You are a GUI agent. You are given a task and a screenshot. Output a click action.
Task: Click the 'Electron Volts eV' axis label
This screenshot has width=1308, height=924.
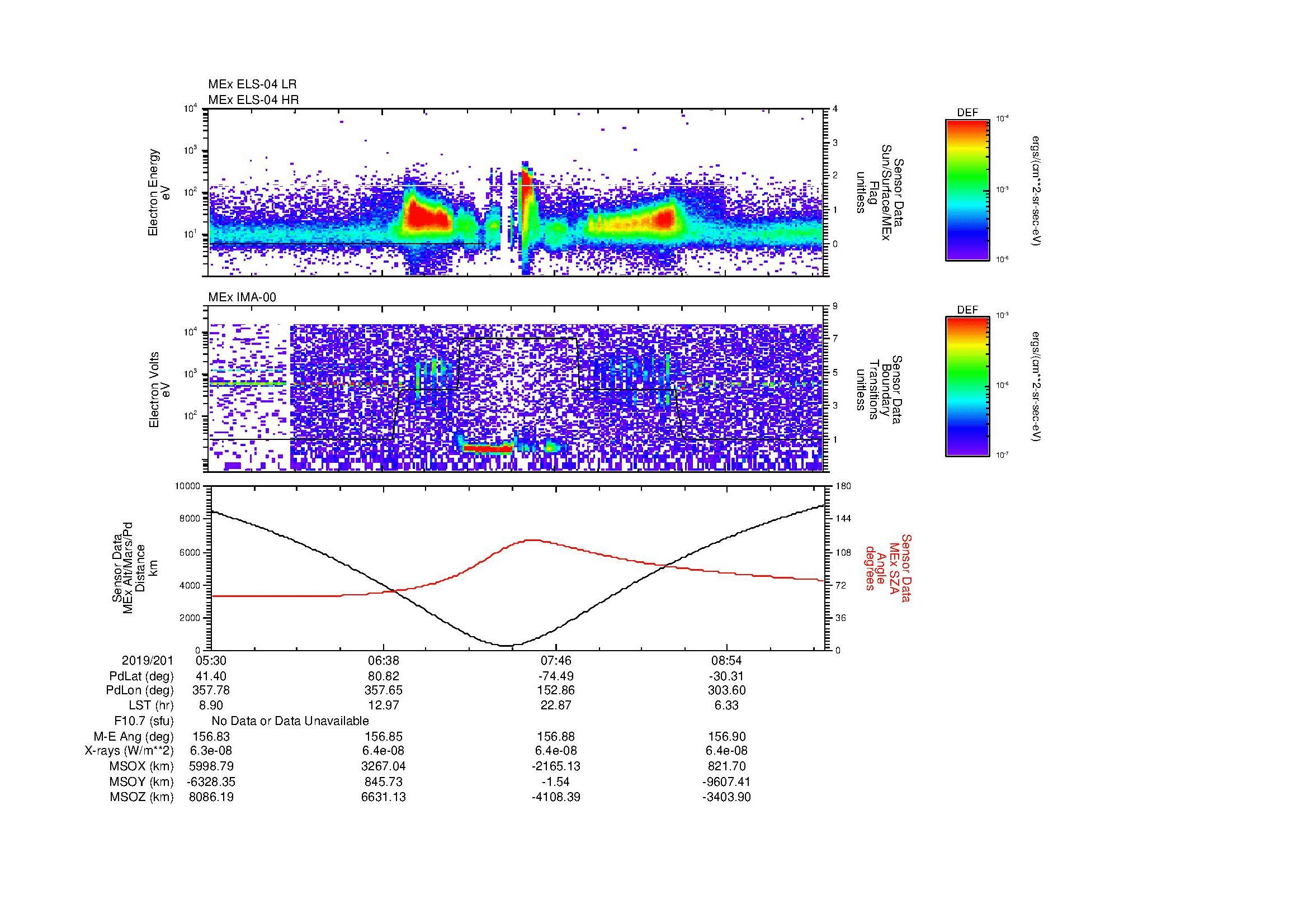coord(159,390)
